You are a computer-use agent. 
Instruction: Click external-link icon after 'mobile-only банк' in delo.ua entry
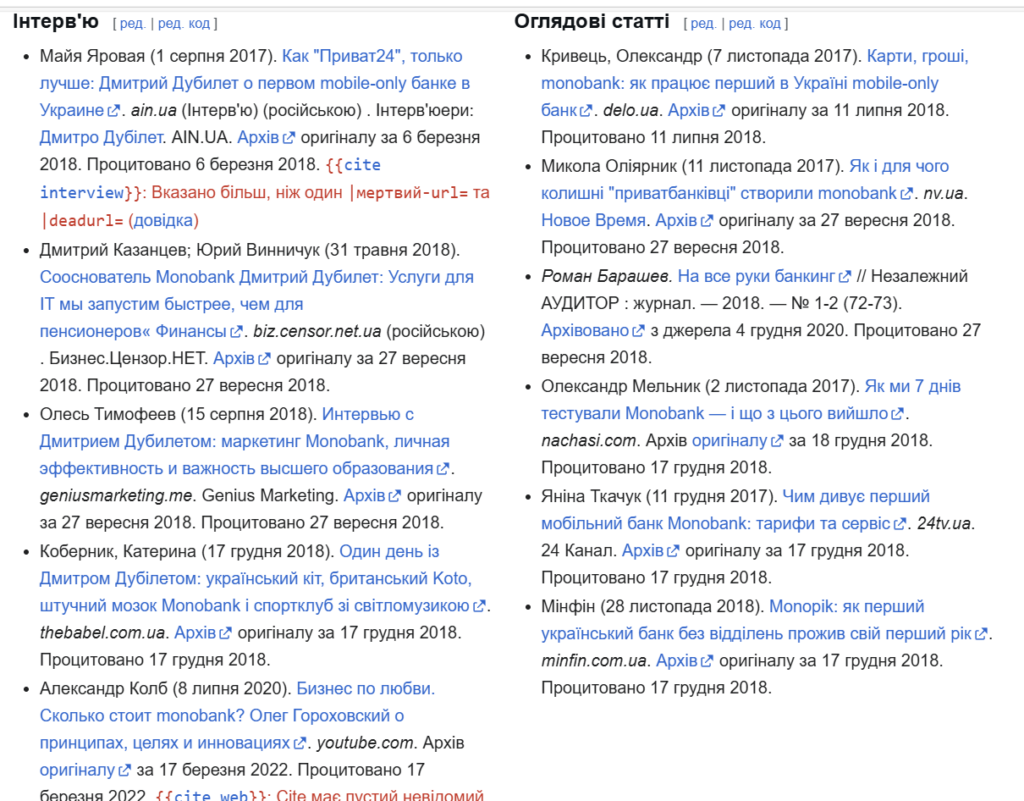coord(586,111)
